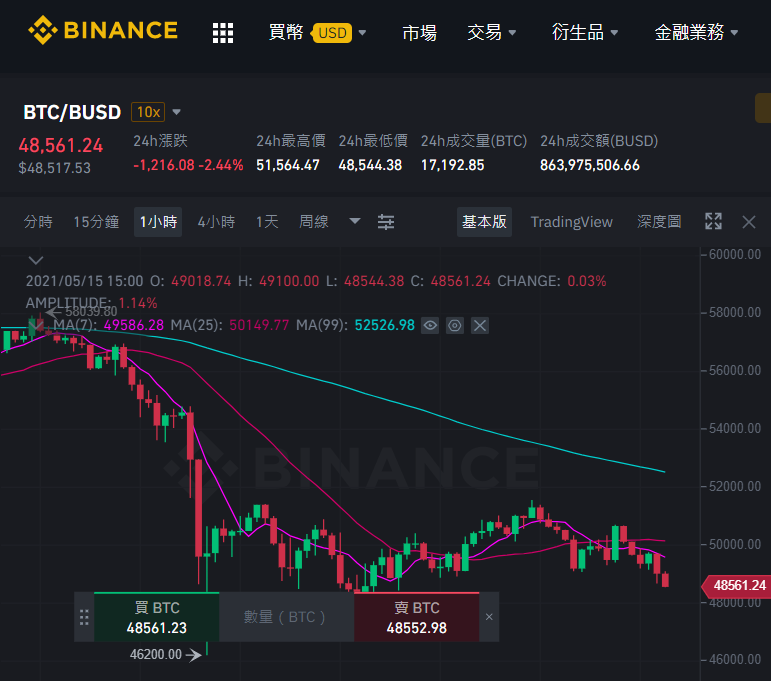Click the BTC quantity input field
This screenshot has height=681, width=771.
pyautogui.click(x=287, y=617)
